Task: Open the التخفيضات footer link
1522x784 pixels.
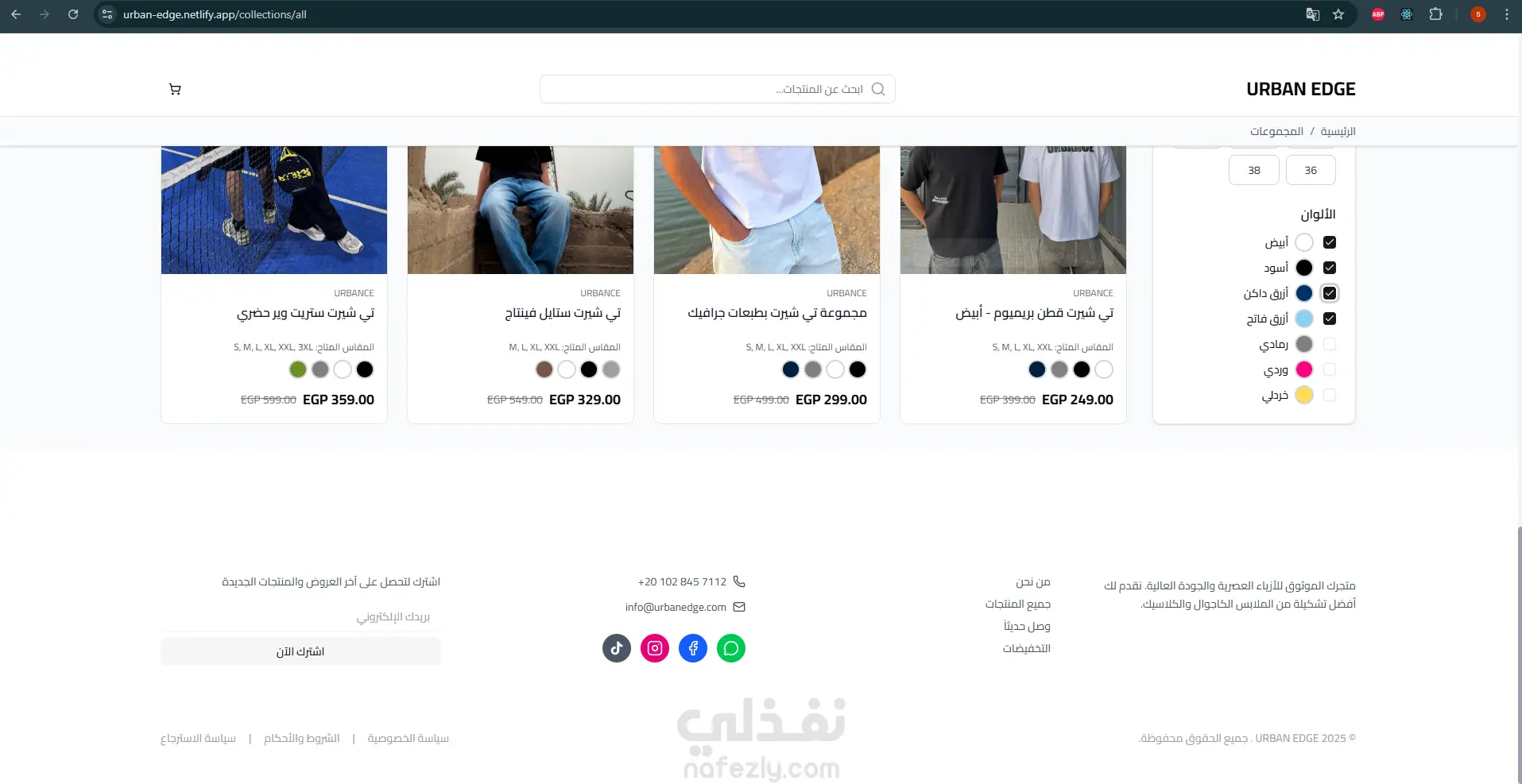Action: click(x=1027, y=648)
